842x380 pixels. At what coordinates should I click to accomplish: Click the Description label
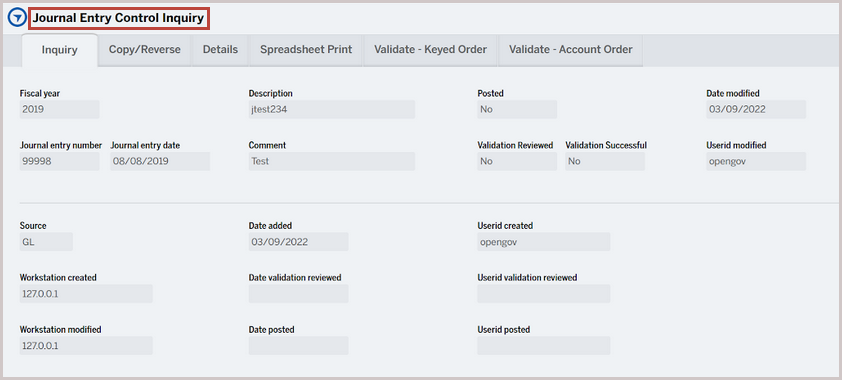[271, 93]
